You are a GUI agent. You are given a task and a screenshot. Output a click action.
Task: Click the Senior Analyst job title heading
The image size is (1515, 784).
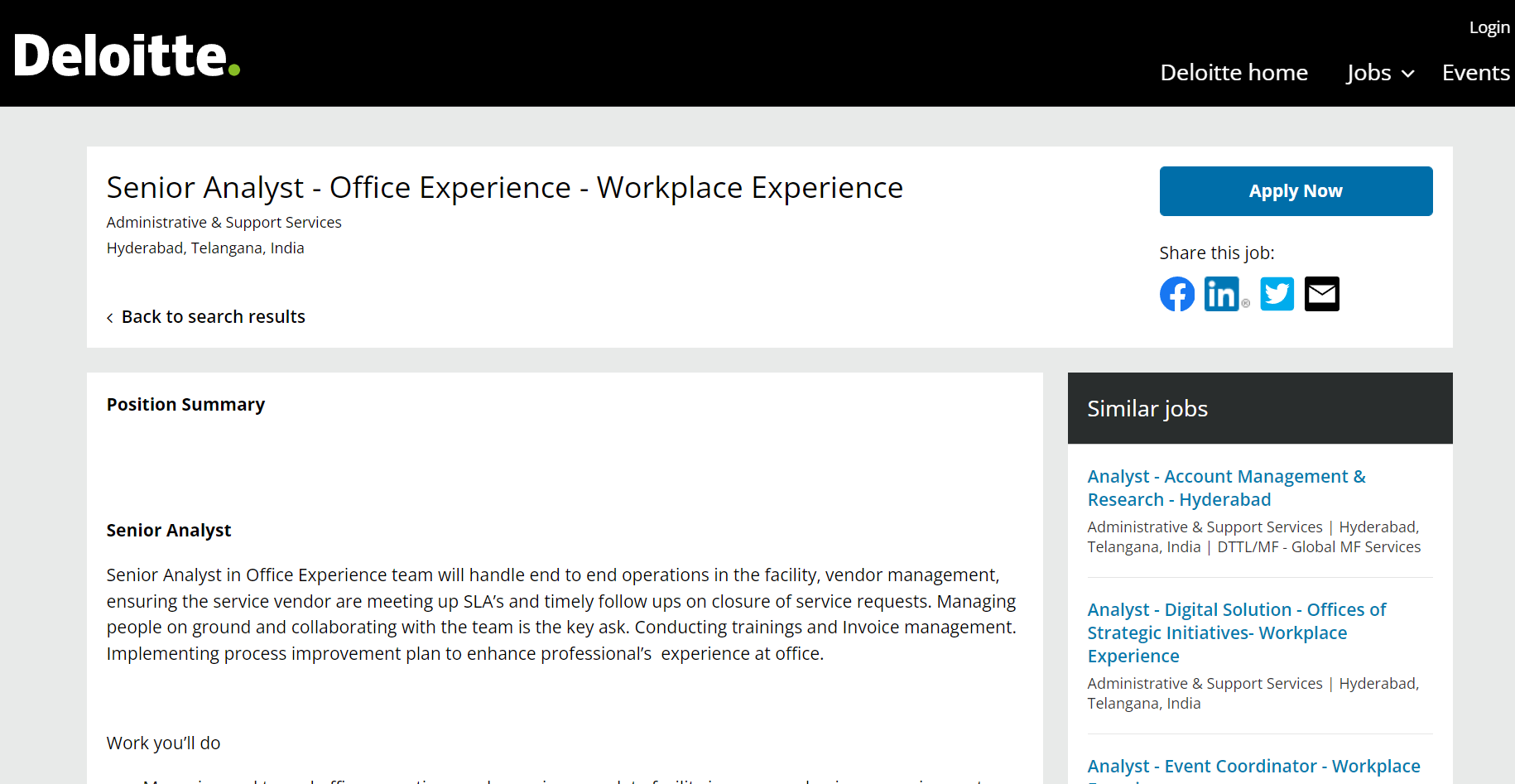[x=504, y=188]
